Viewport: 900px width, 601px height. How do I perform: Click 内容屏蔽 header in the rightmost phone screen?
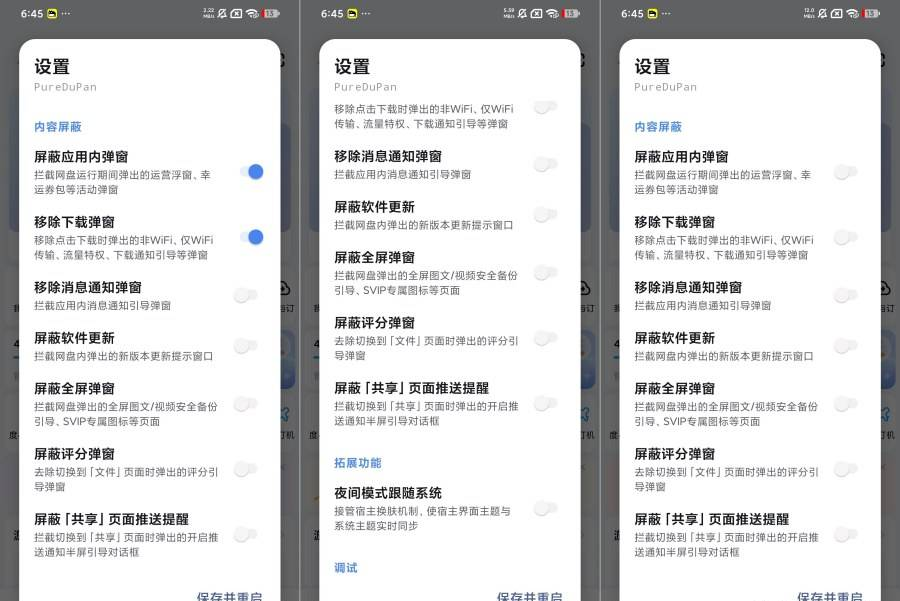click(658, 127)
